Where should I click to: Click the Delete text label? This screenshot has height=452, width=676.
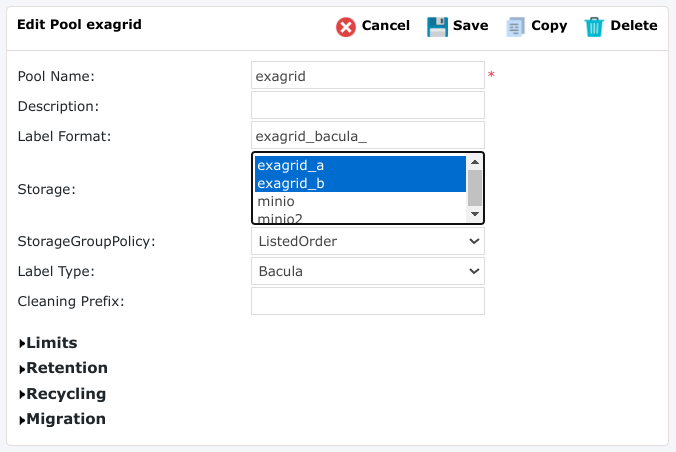click(634, 25)
